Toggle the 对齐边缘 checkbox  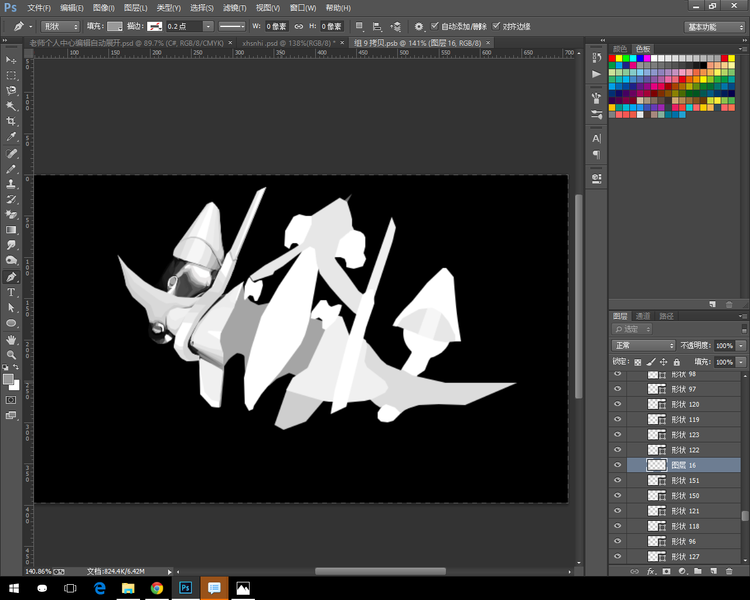pos(496,26)
